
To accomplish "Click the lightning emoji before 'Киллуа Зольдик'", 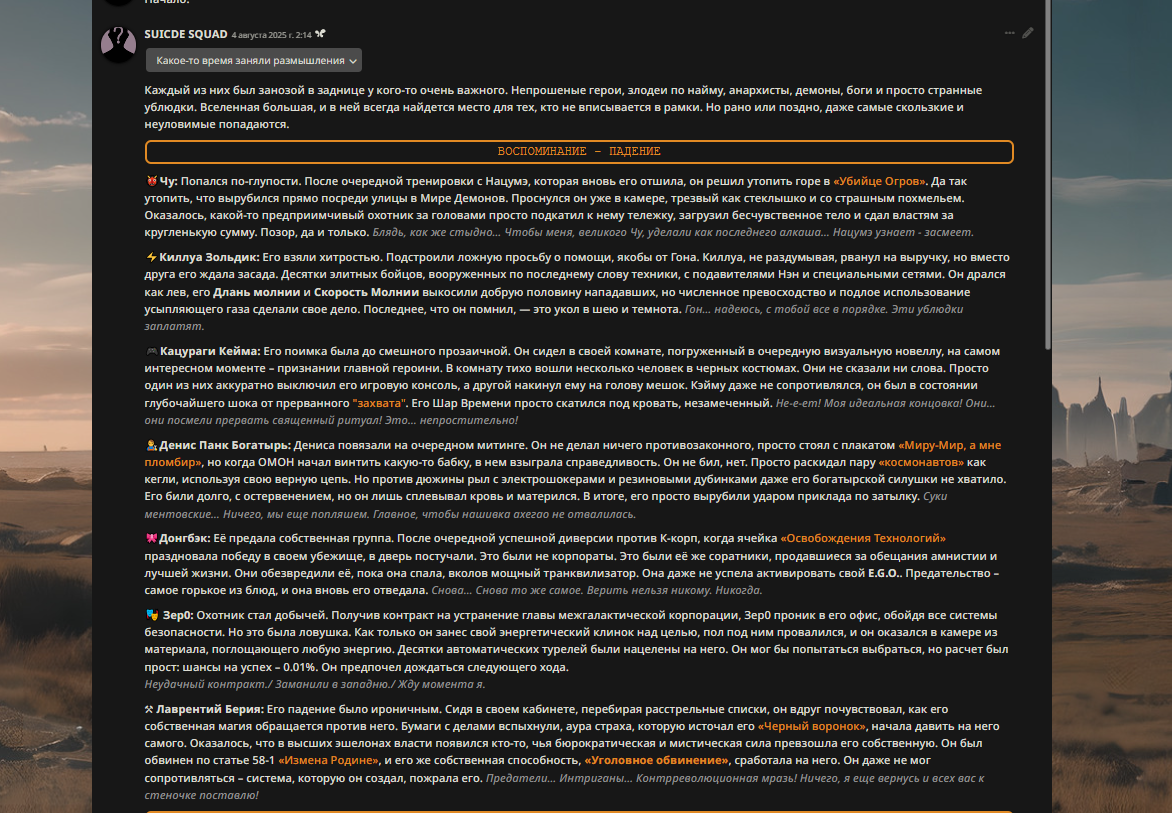I will 151,257.
